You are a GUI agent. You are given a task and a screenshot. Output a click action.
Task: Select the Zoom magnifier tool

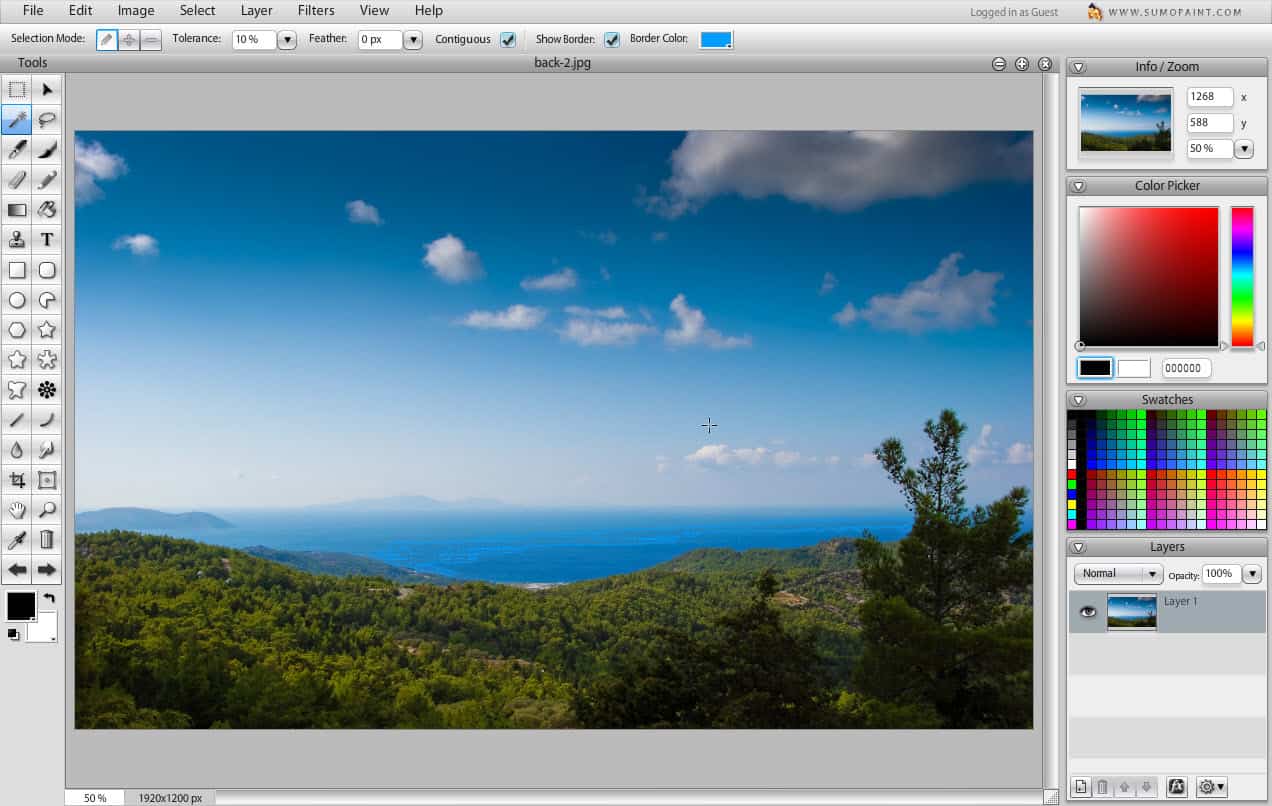coord(47,510)
